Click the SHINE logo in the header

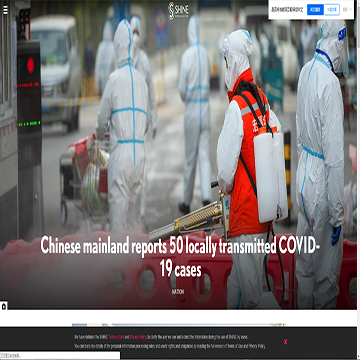(178, 11)
